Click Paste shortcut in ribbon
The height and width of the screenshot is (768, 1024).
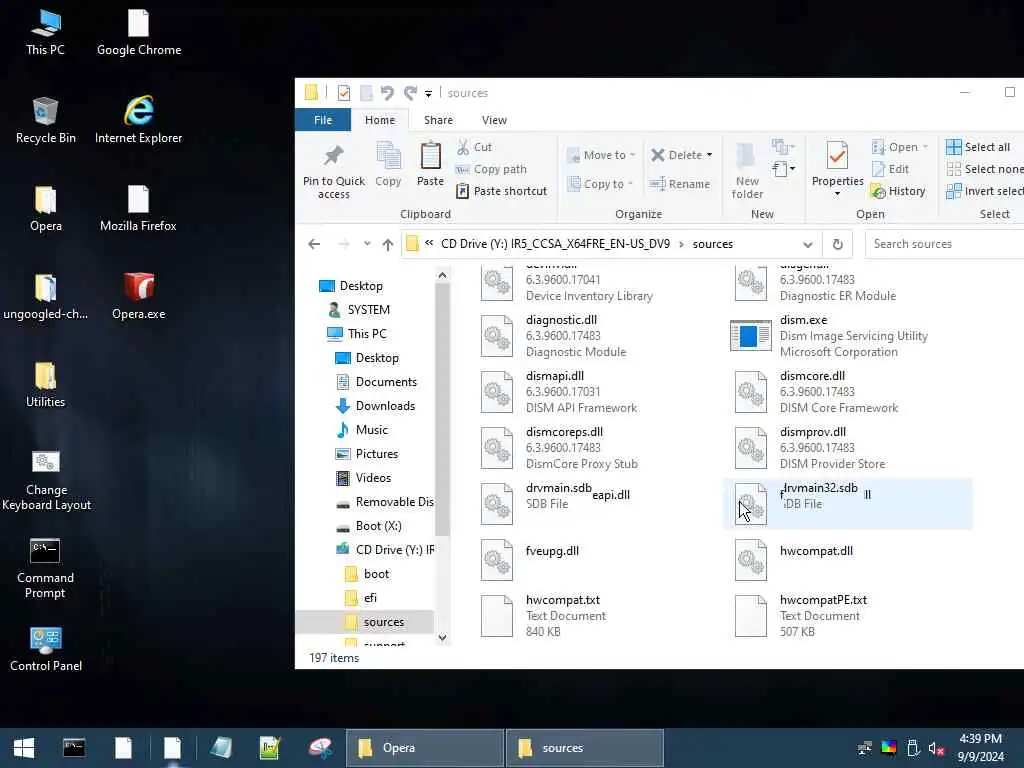(x=502, y=191)
